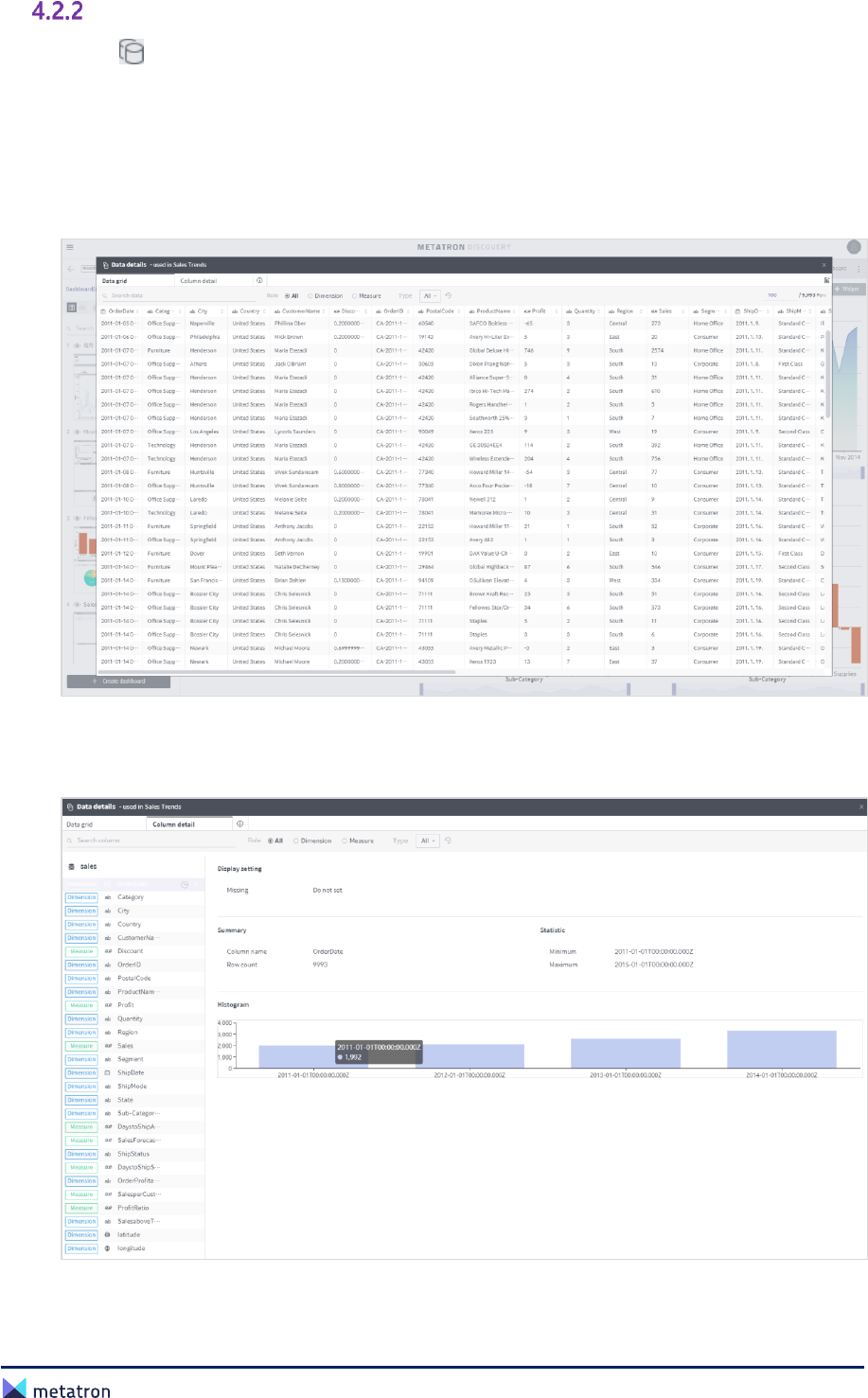Click the info icon beside Column detail tab in data grid view
The width and height of the screenshot is (868, 1398).
(x=259, y=280)
